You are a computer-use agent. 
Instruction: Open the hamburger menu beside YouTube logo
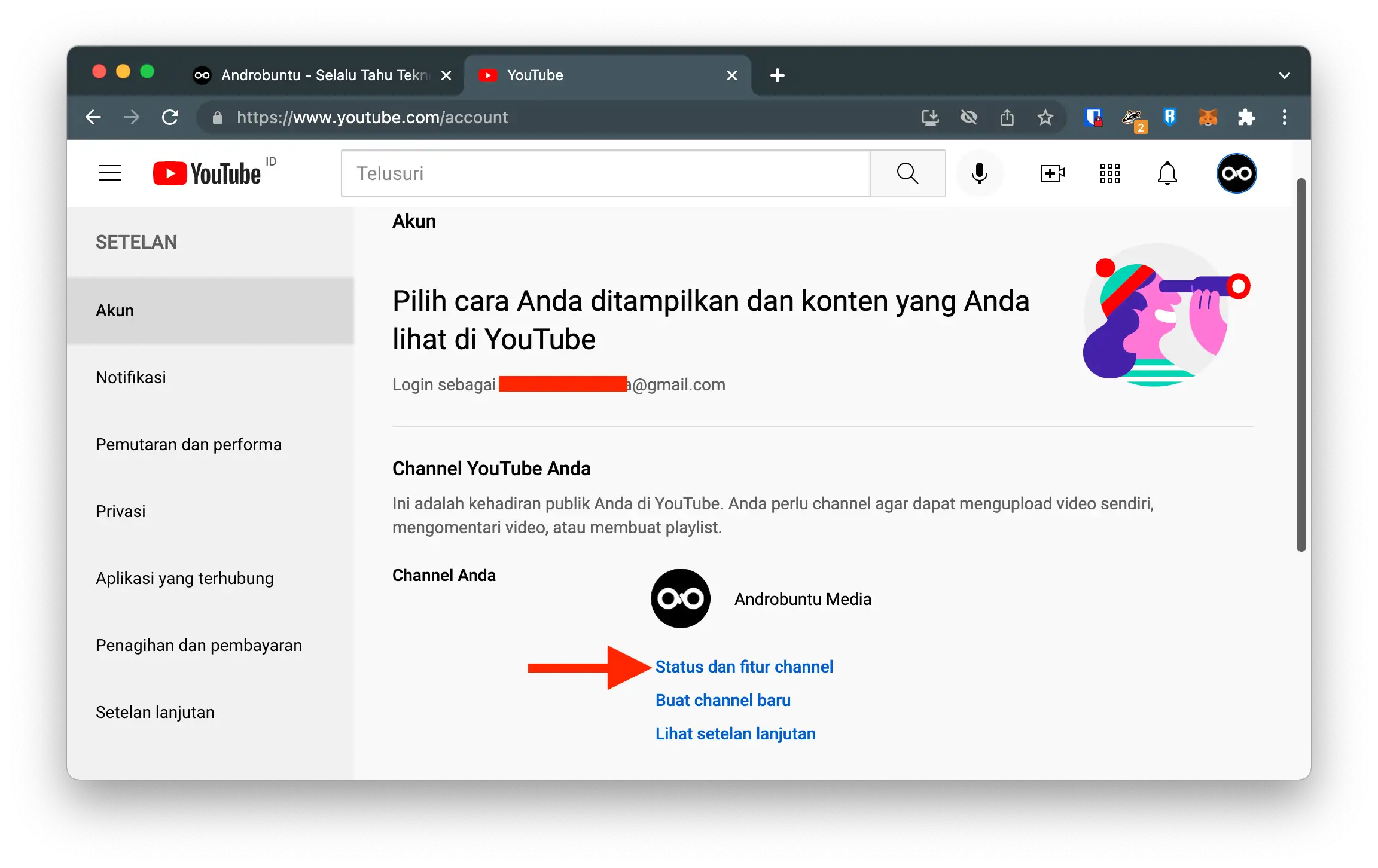[x=110, y=173]
